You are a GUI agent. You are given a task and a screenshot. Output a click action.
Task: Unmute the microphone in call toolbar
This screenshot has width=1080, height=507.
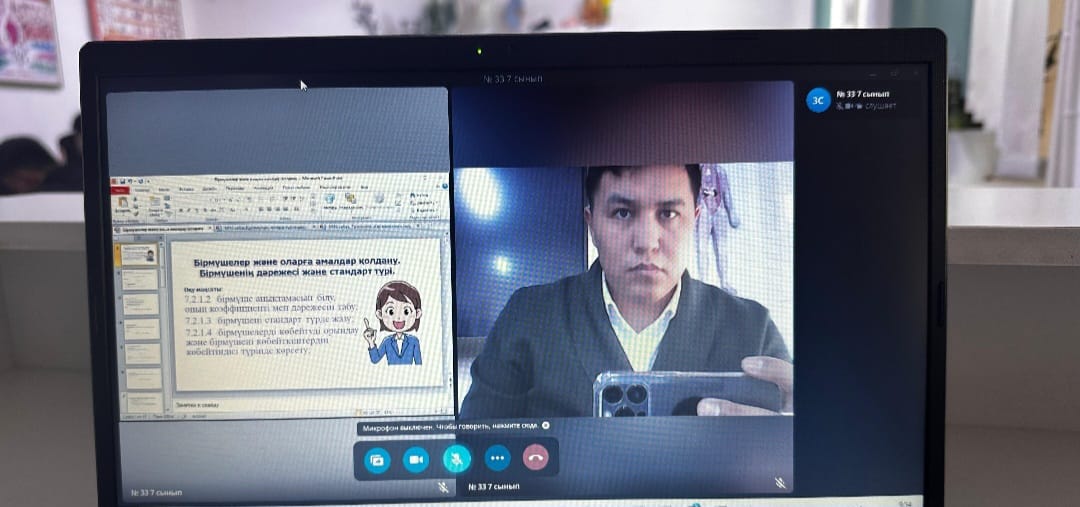[457, 459]
